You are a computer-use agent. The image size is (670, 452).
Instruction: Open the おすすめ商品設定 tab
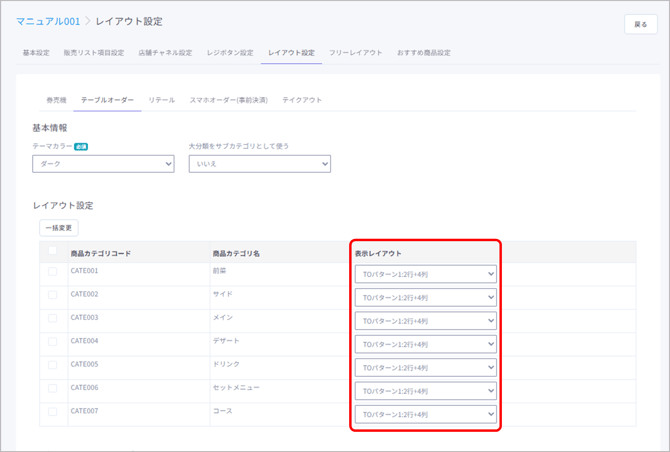tap(423, 52)
